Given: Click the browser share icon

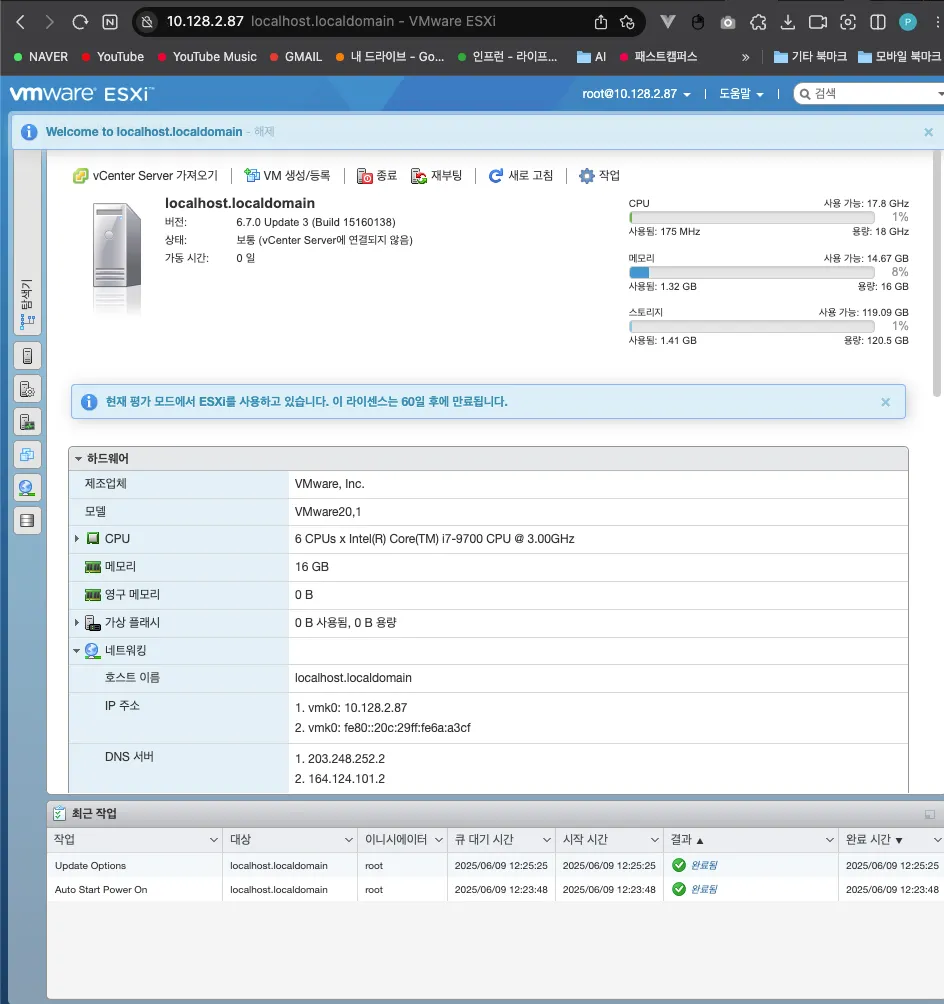Looking at the screenshot, I should coord(601,22).
